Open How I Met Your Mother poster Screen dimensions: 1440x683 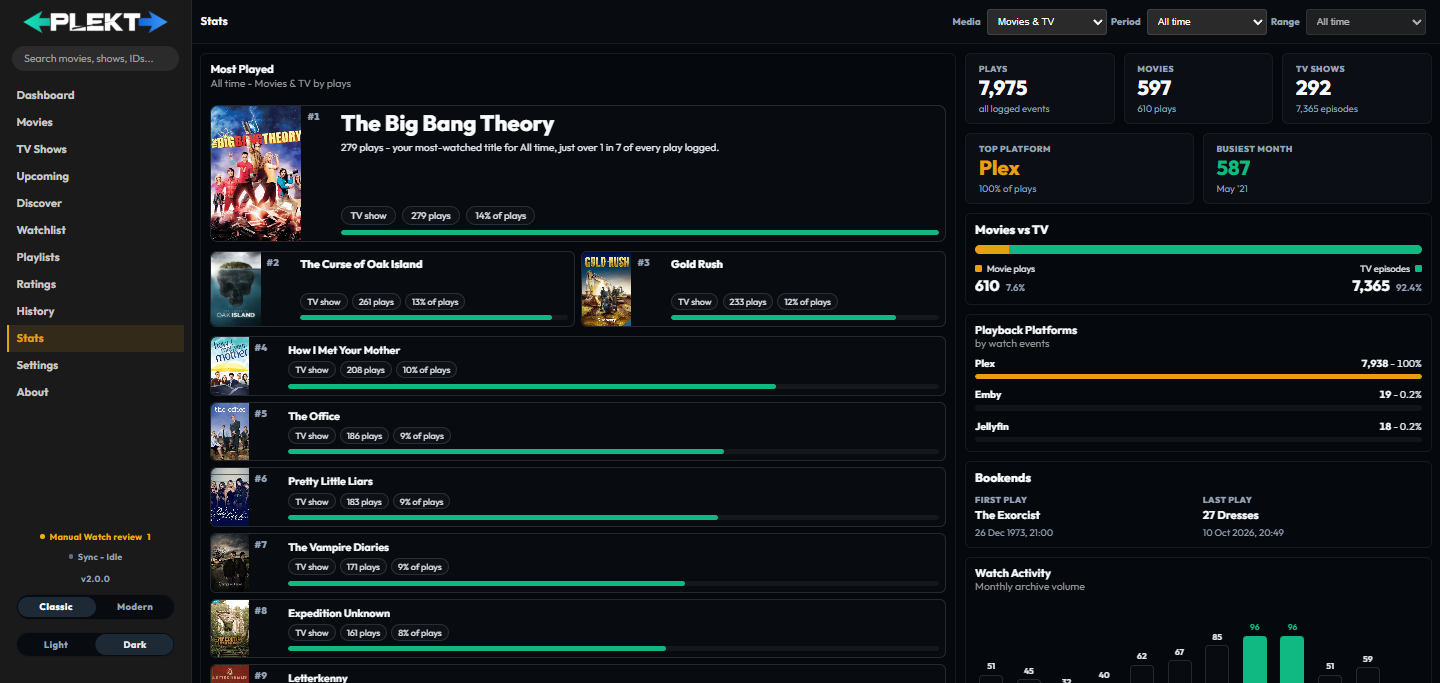click(x=230, y=366)
